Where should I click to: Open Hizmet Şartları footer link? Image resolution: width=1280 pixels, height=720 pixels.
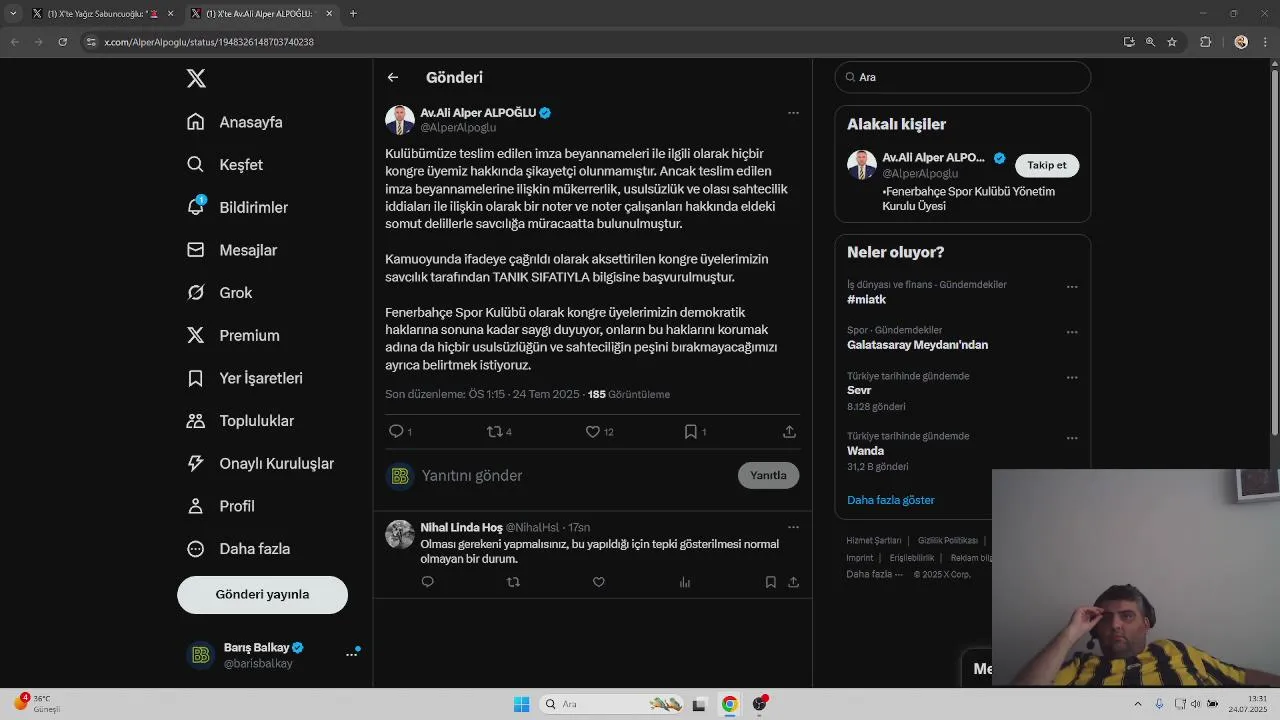[874, 541]
